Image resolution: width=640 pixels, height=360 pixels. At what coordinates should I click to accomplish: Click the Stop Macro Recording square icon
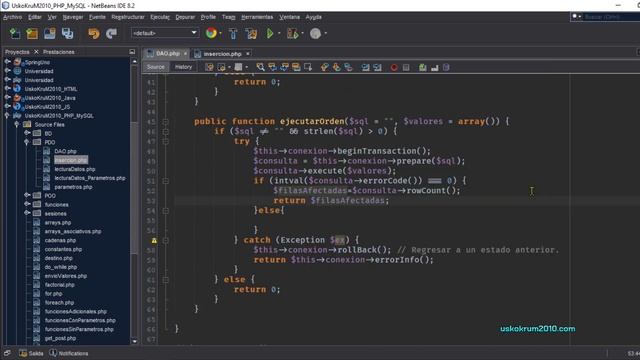406,68
